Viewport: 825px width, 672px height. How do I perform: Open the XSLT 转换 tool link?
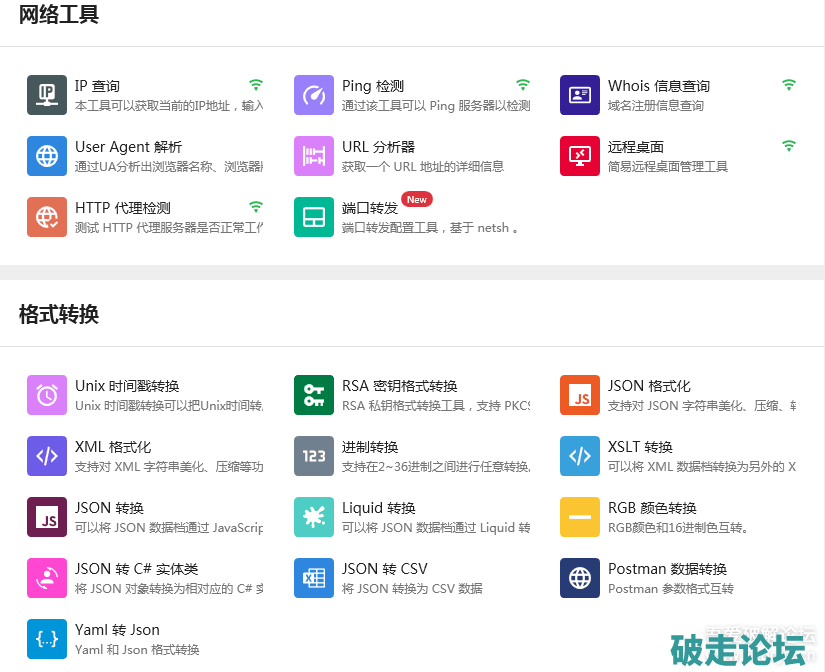click(x=640, y=447)
